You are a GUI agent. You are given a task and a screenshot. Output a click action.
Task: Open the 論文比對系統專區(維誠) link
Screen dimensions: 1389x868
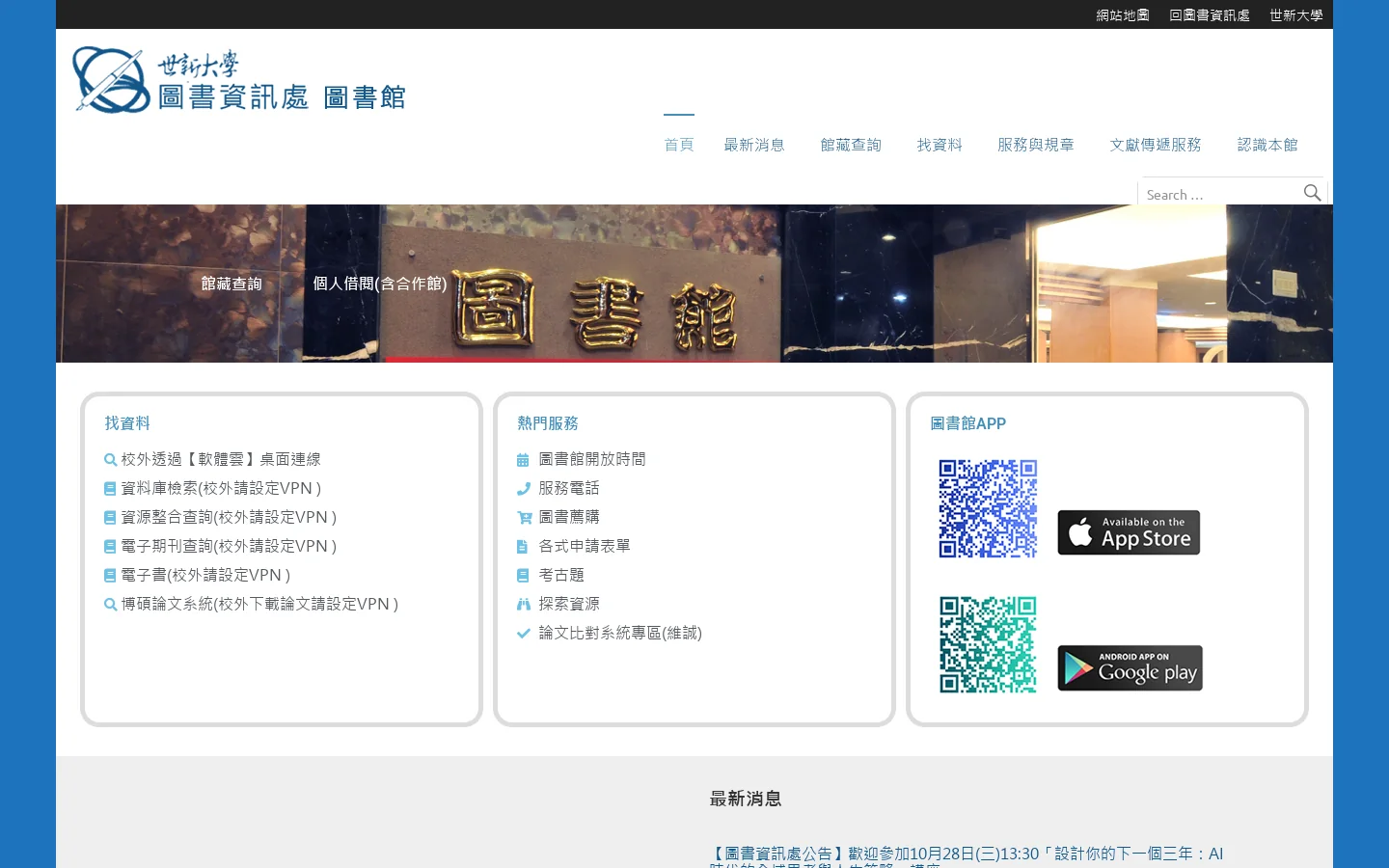620,633
